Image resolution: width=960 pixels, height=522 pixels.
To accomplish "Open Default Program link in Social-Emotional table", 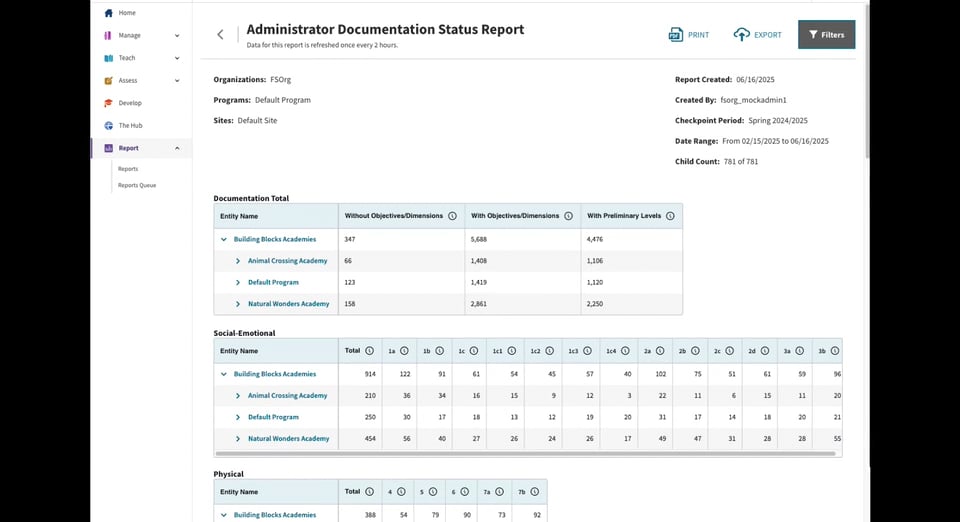I will (x=273, y=417).
